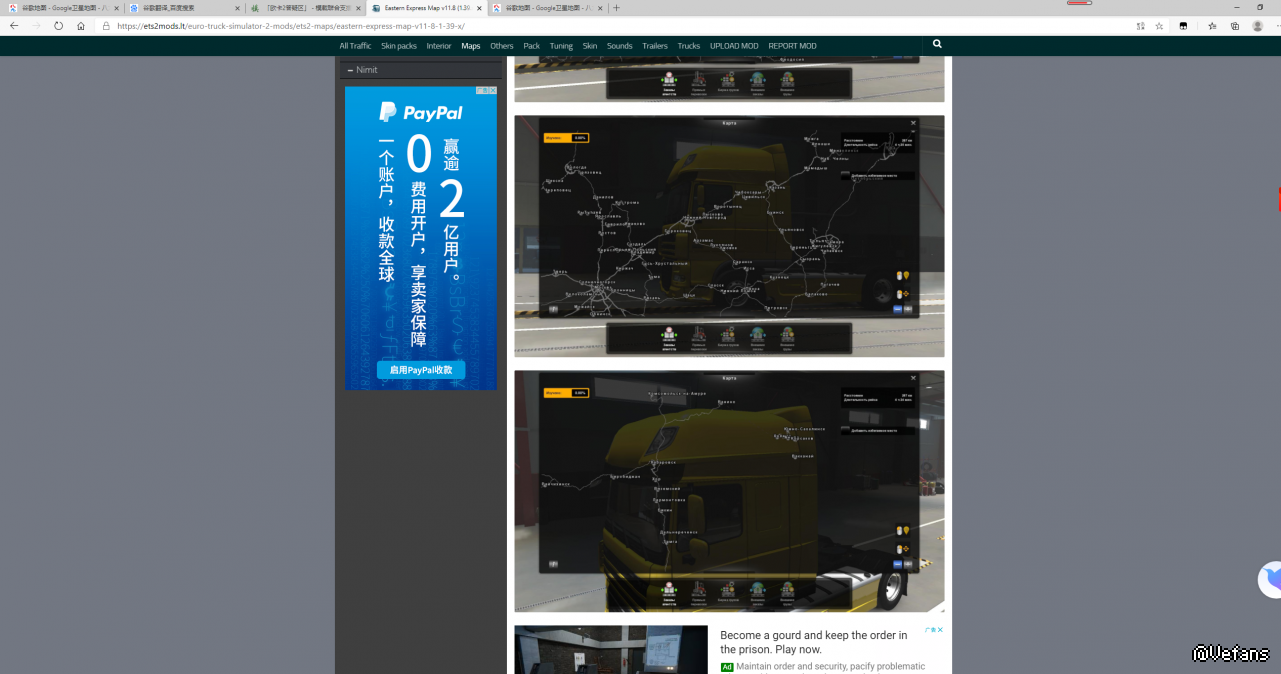This screenshot has height=674, width=1281.
Task: Open the Skin packs category
Action: 399,46
